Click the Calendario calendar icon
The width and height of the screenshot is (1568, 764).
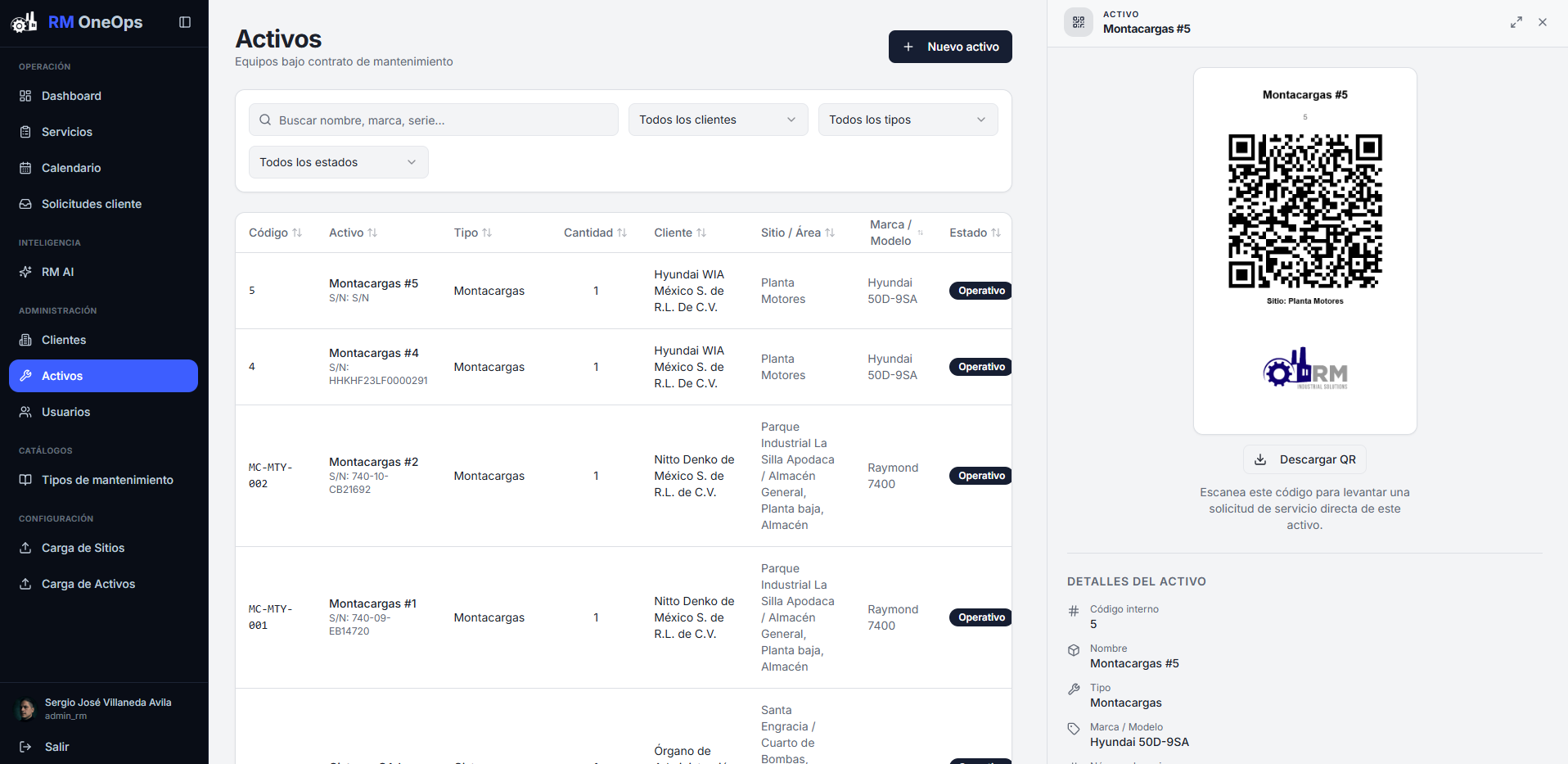coord(25,168)
